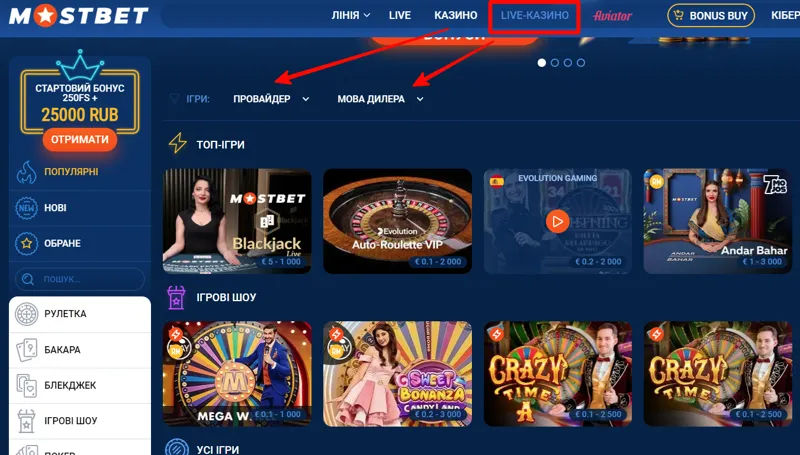Open the Andar Bahar game
This screenshot has height=455, width=800.
[718, 221]
